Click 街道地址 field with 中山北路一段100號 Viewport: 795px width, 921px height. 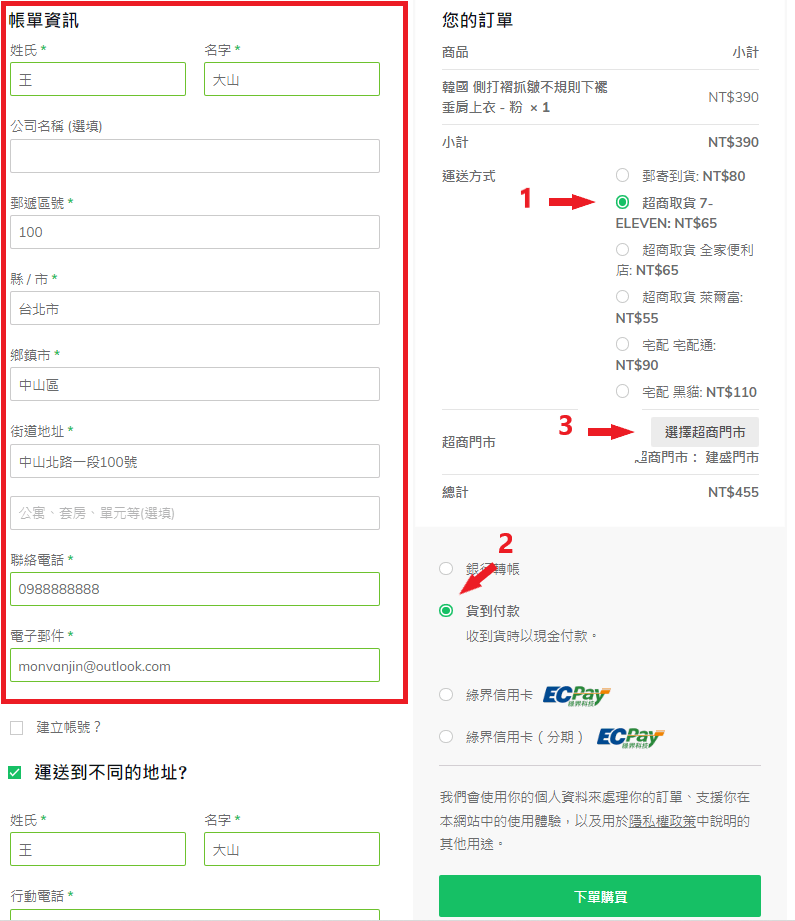pos(194,461)
